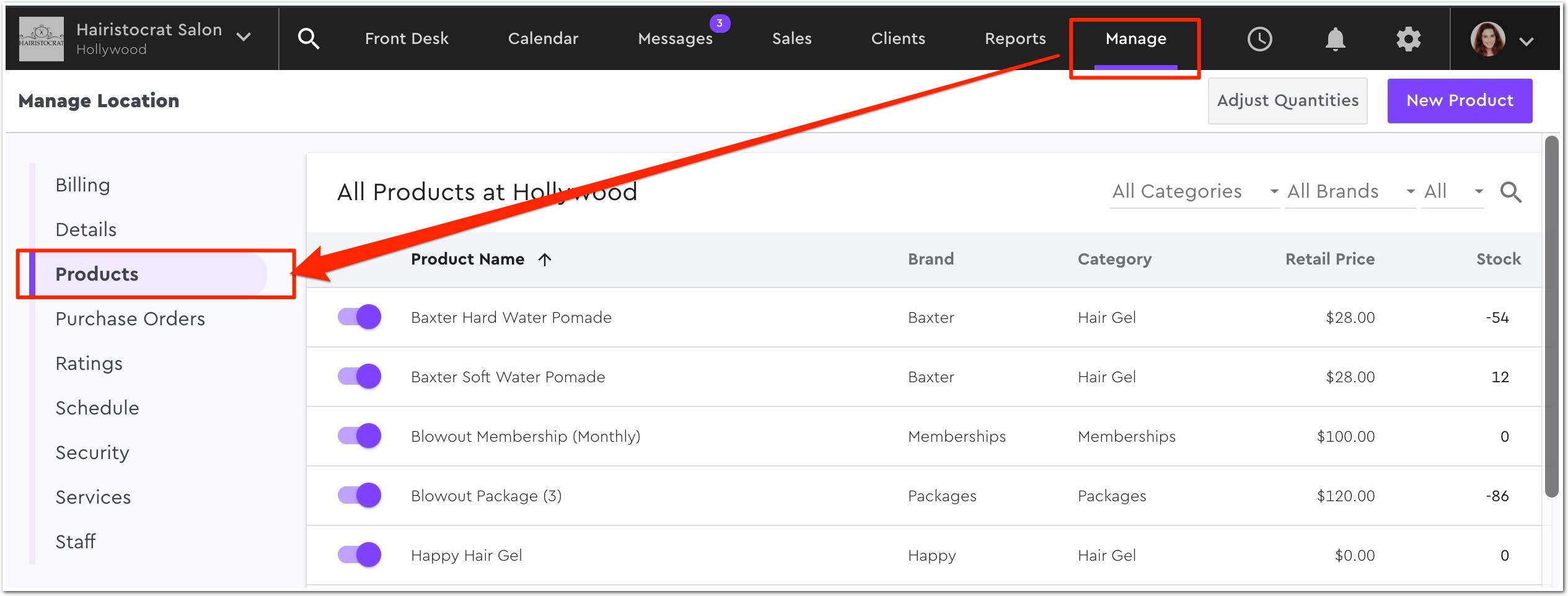Click the search magnifier in top navigation
This screenshot has height=596, width=1568.
(308, 39)
